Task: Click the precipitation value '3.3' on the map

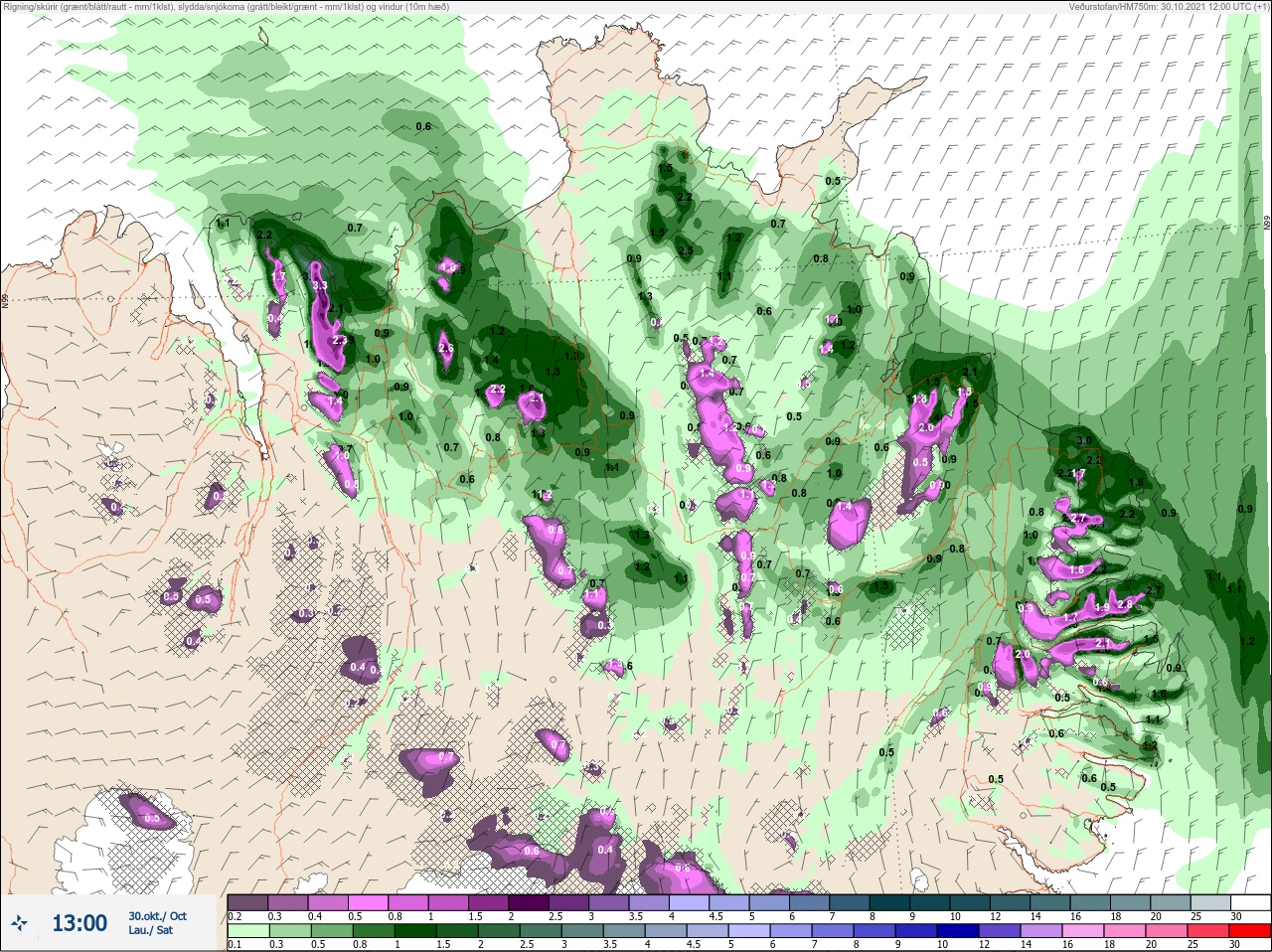Action: (x=320, y=286)
